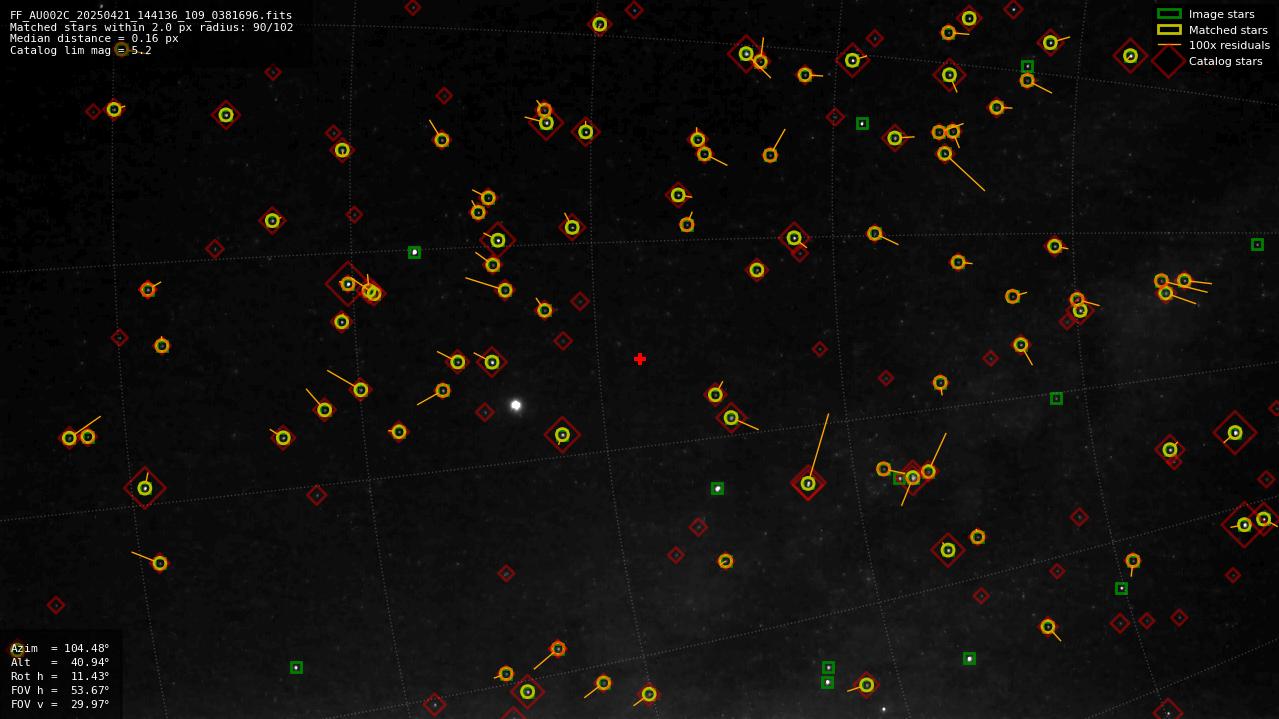
Task: Select the green Image stars legend box
Action: (x=1169, y=14)
